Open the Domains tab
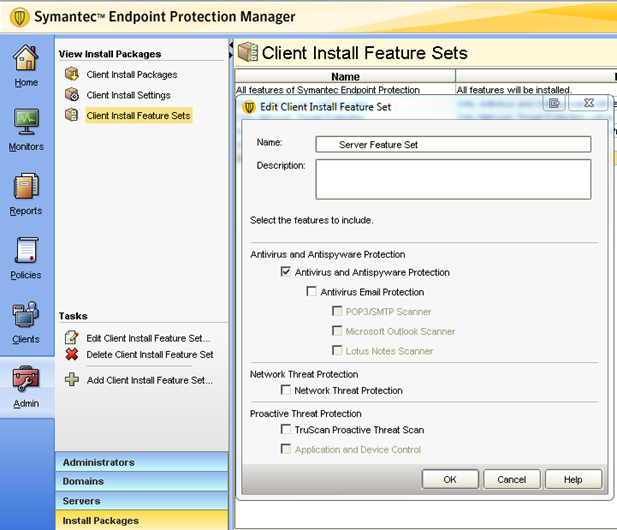Viewport: 617px width, 530px height. pos(142,481)
